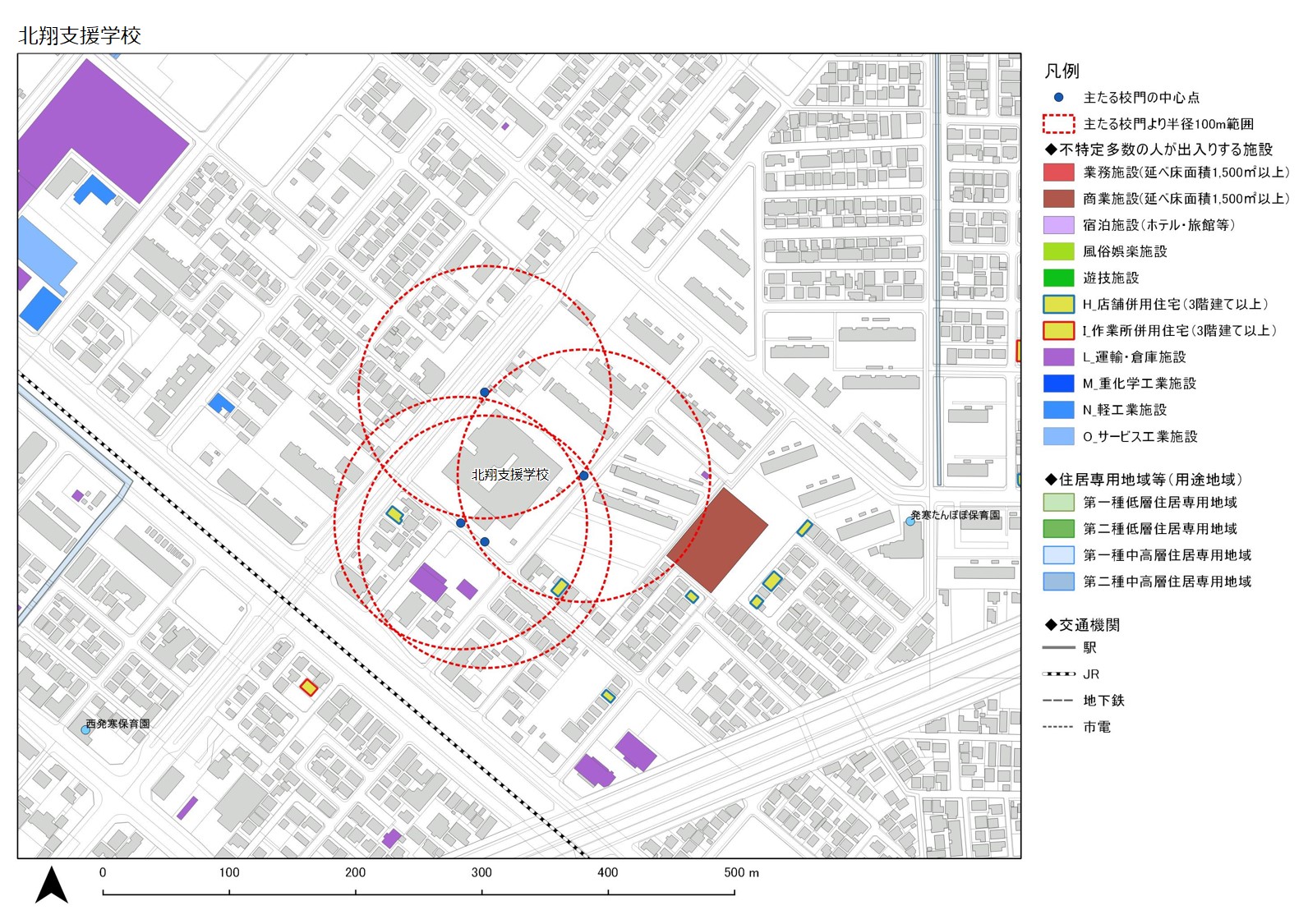Click the large brown commercial building on map
Image resolution: width=1308 pixels, height=924 pixels.
[717, 540]
